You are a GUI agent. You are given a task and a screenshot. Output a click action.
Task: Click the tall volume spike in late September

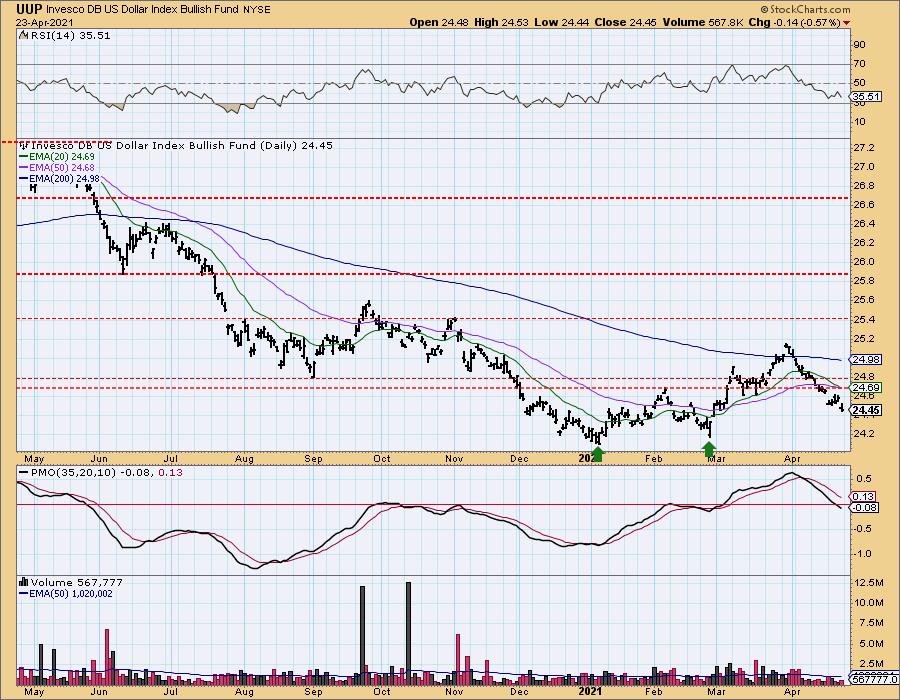tap(362, 636)
